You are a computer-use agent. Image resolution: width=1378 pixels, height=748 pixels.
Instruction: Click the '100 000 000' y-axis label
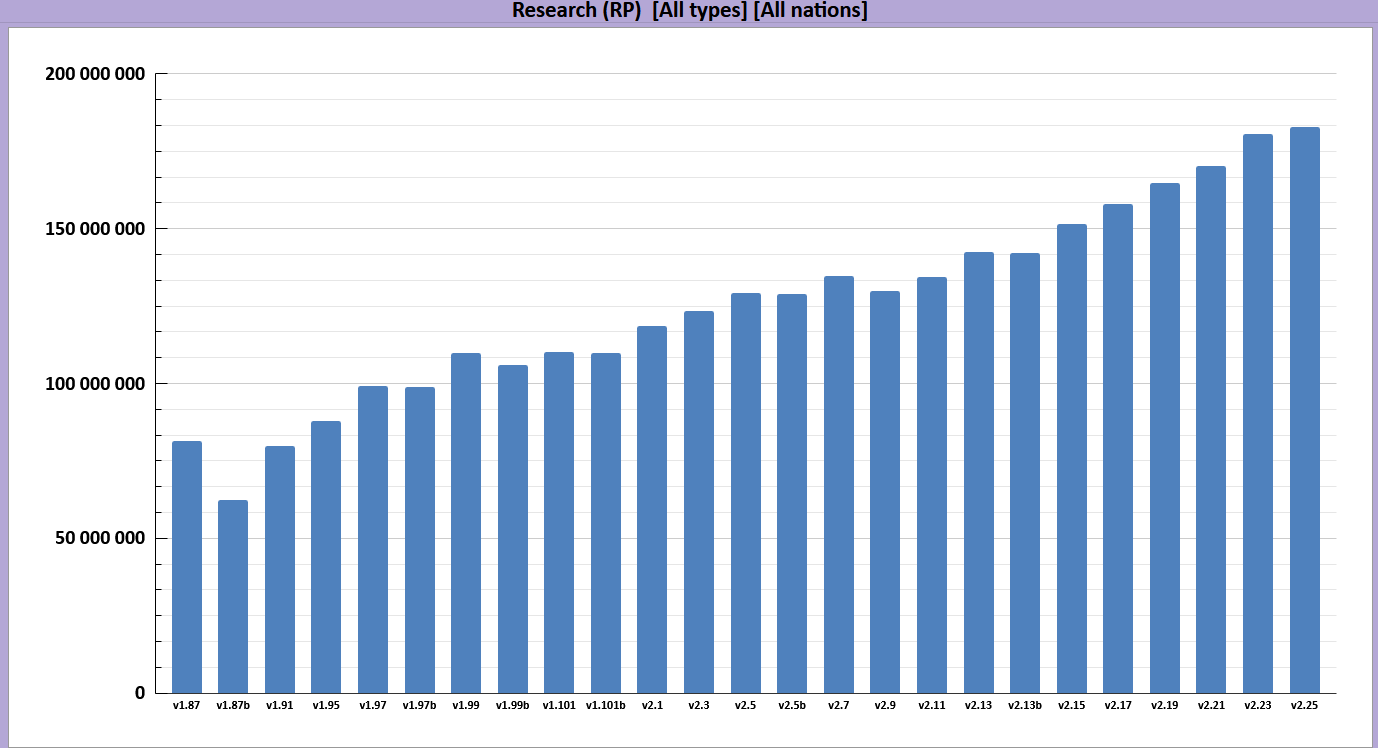[x=96, y=384]
